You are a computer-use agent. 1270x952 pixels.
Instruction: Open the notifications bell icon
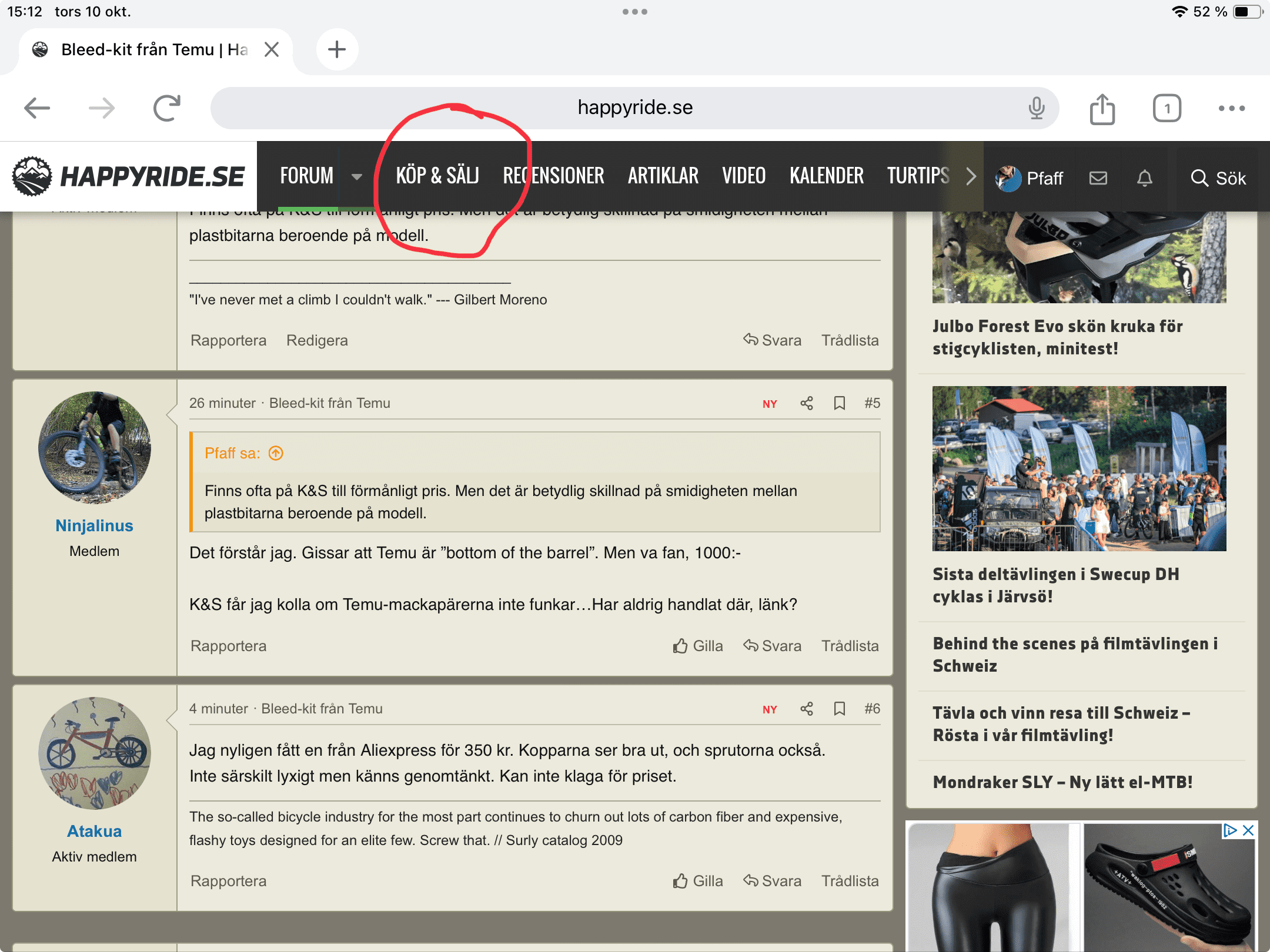tap(1144, 177)
